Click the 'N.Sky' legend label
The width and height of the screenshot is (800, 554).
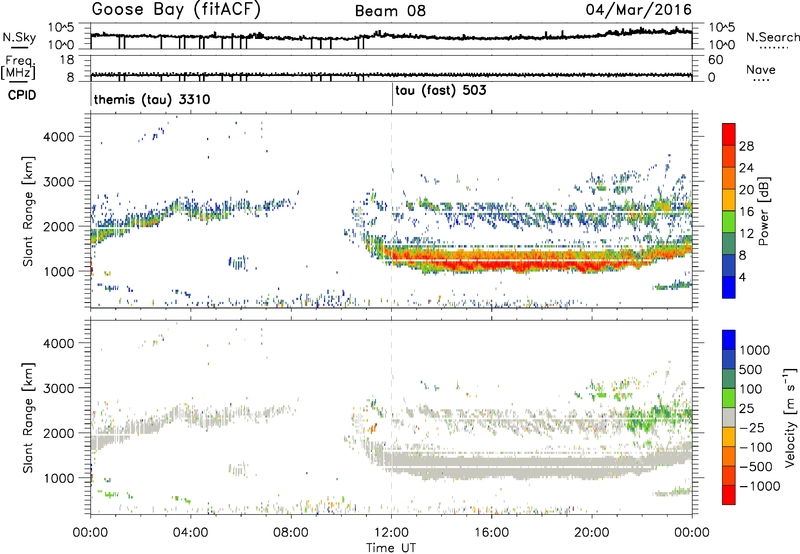click(19, 37)
